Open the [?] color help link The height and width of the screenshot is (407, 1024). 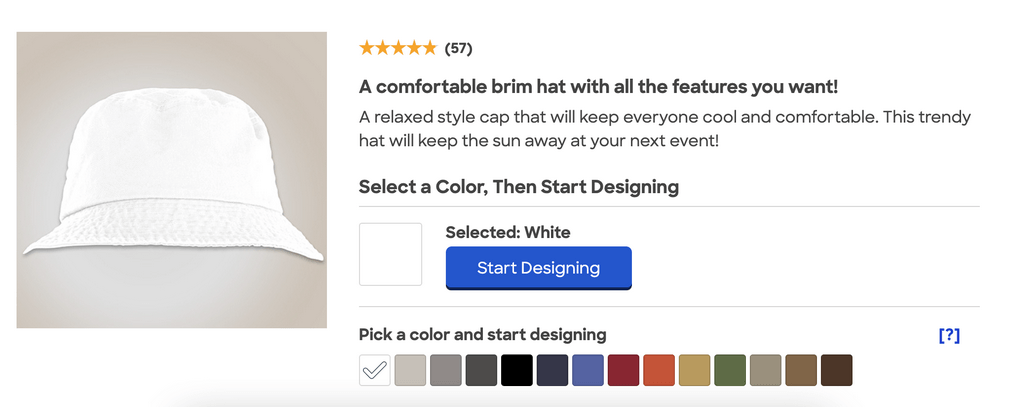949,335
